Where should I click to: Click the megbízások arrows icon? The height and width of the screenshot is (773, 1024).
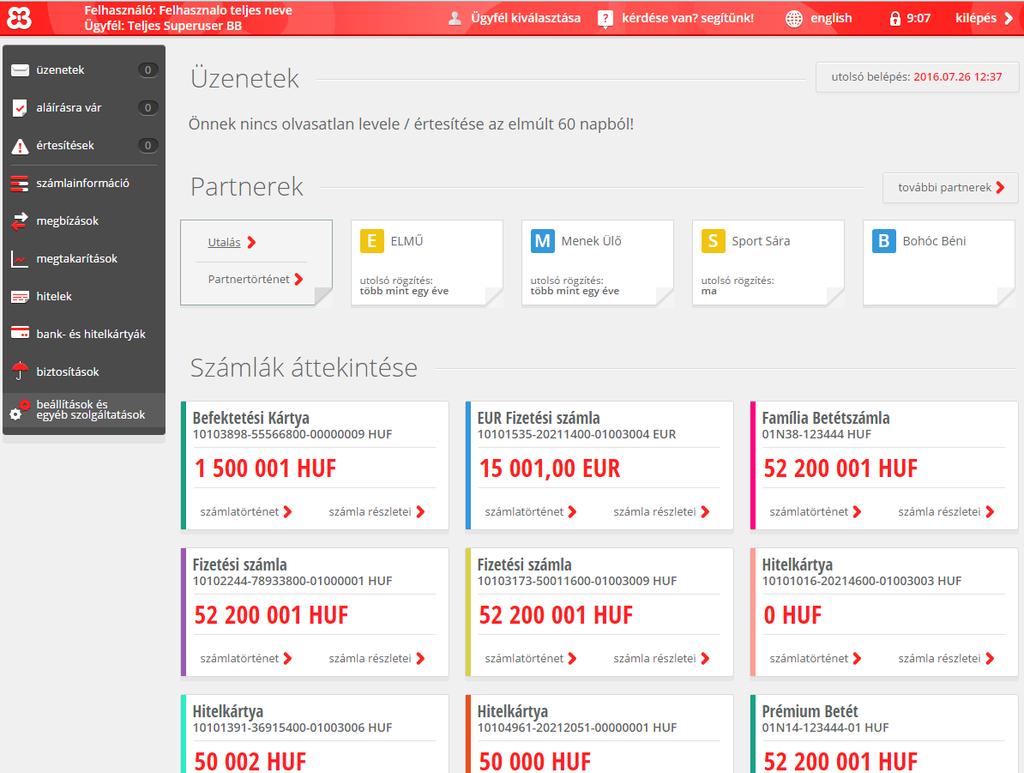point(20,221)
